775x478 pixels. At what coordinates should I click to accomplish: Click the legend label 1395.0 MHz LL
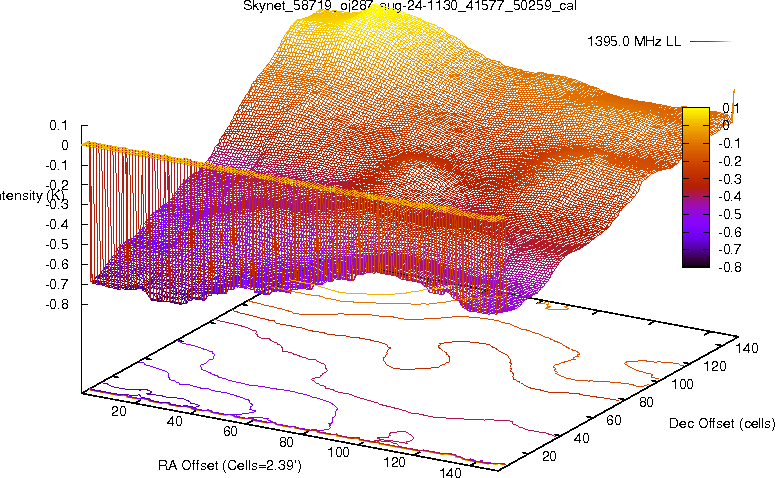click(634, 42)
